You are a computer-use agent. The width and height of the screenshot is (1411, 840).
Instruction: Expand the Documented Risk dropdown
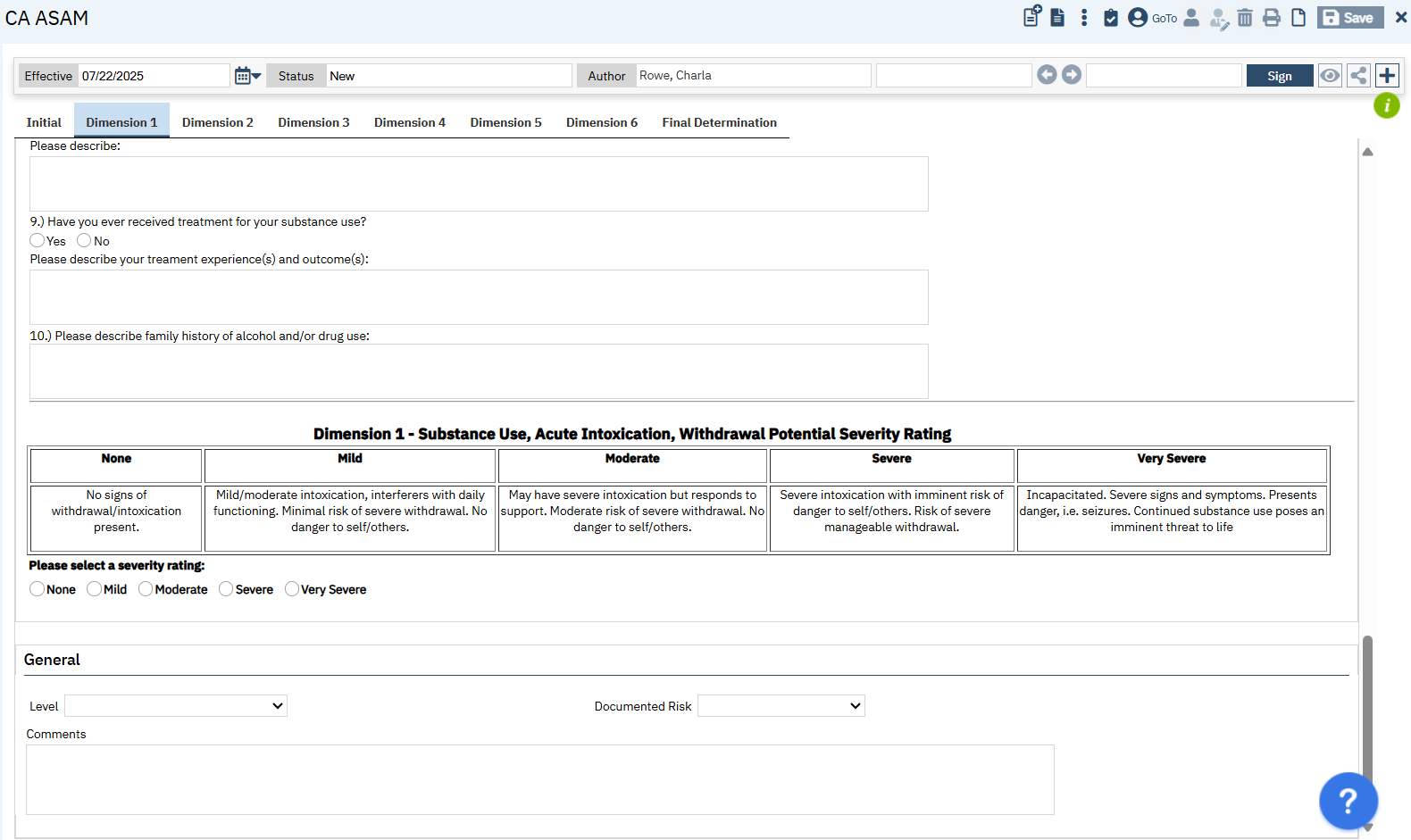(x=781, y=706)
